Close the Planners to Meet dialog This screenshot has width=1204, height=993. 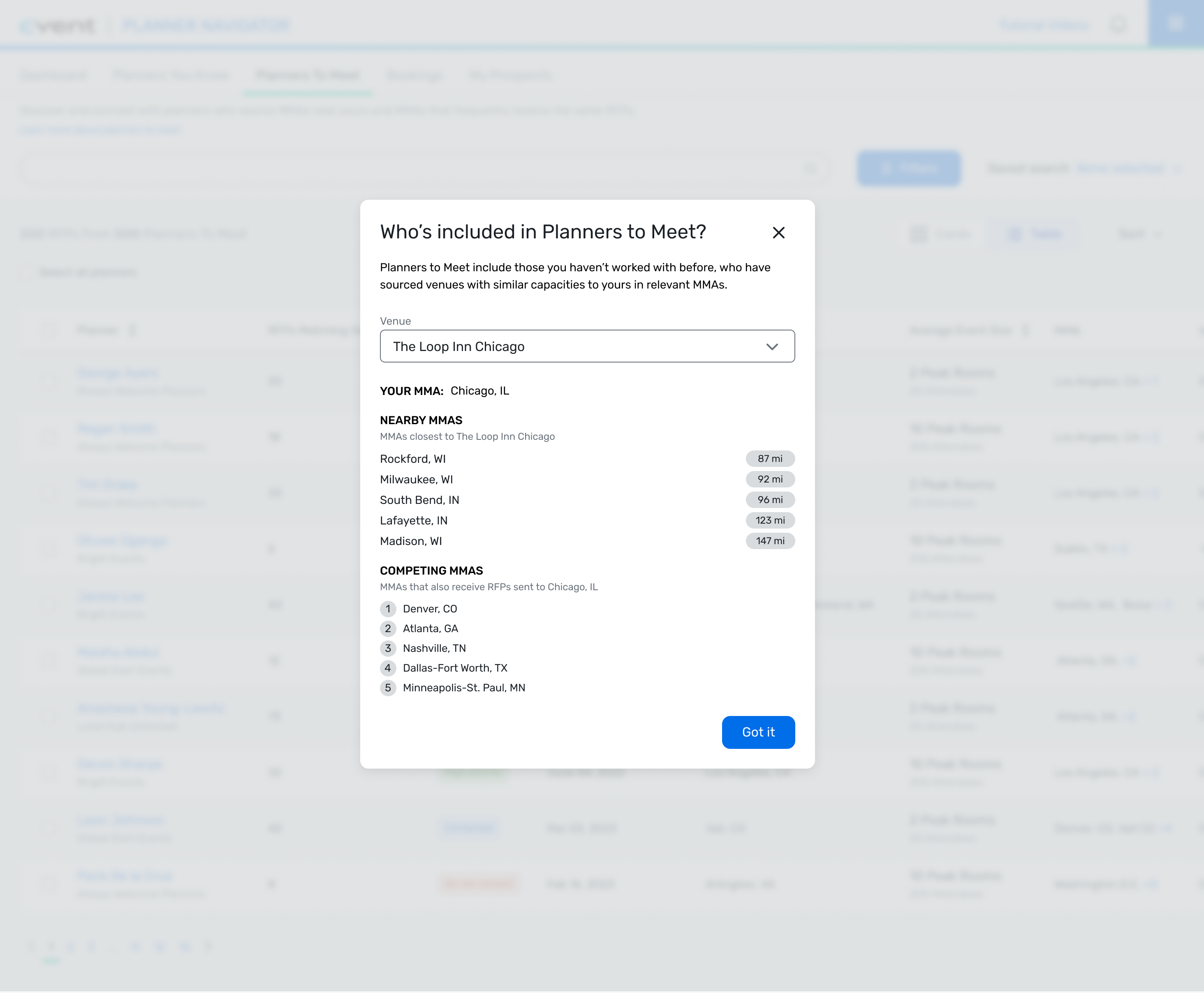click(778, 233)
